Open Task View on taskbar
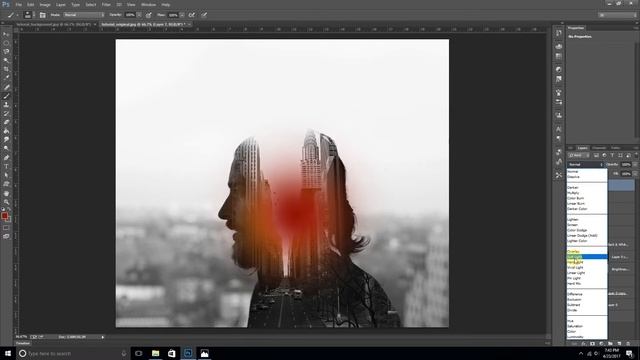The width and height of the screenshot is (640, 360). pos(139,353)
